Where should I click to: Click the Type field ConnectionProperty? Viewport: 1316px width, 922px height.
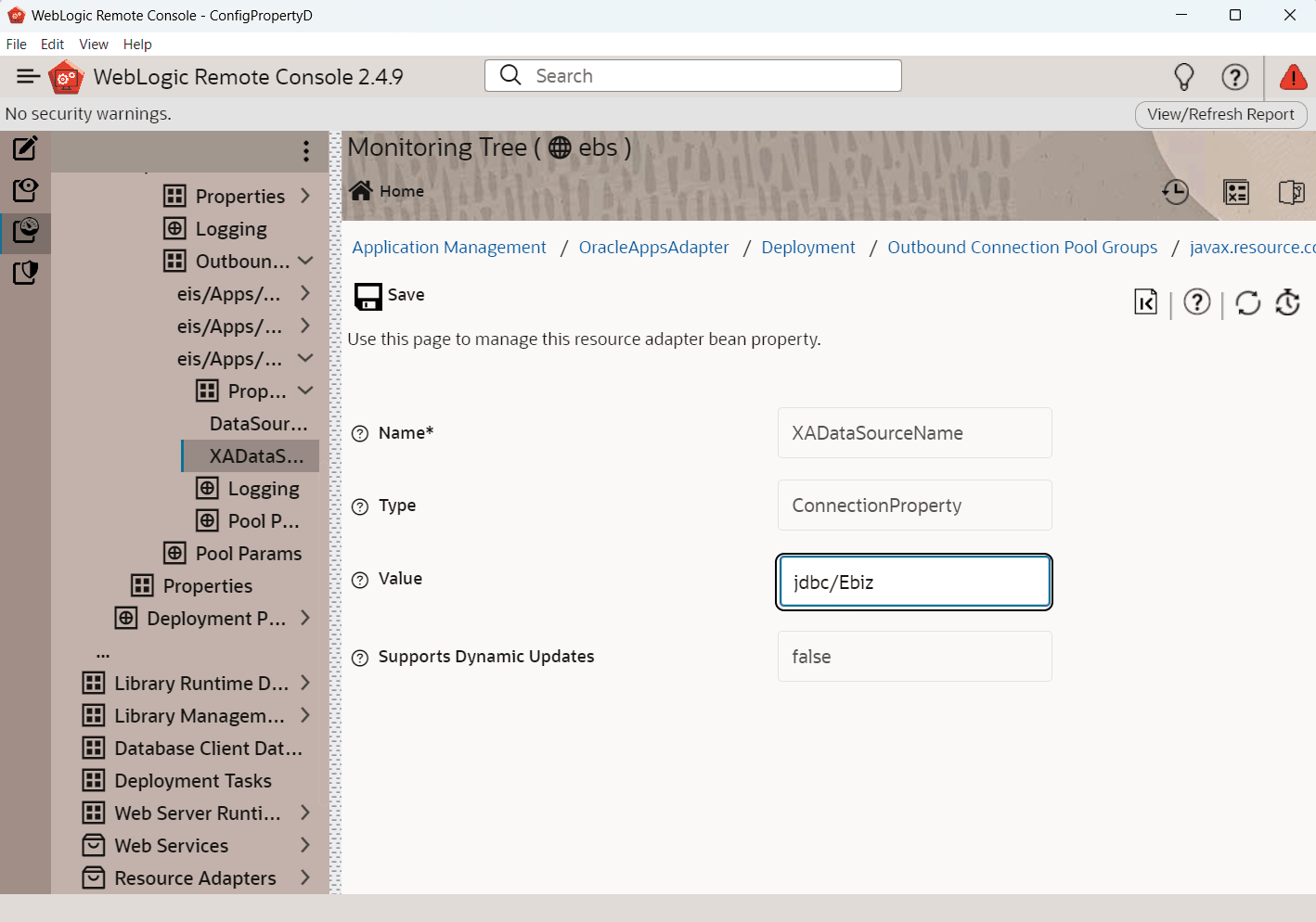coord(914,506)
